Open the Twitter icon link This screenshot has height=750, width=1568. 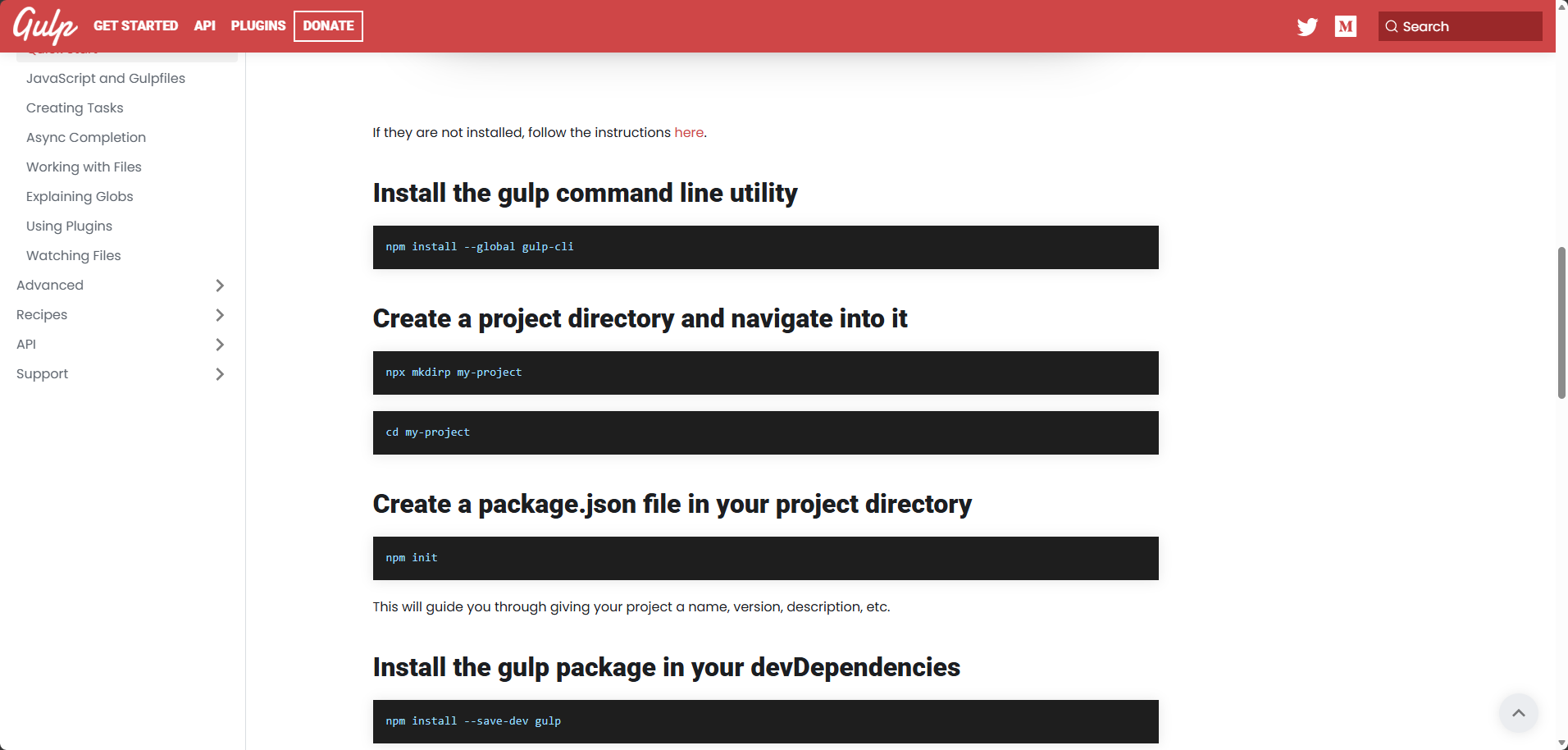point(1307,26)
